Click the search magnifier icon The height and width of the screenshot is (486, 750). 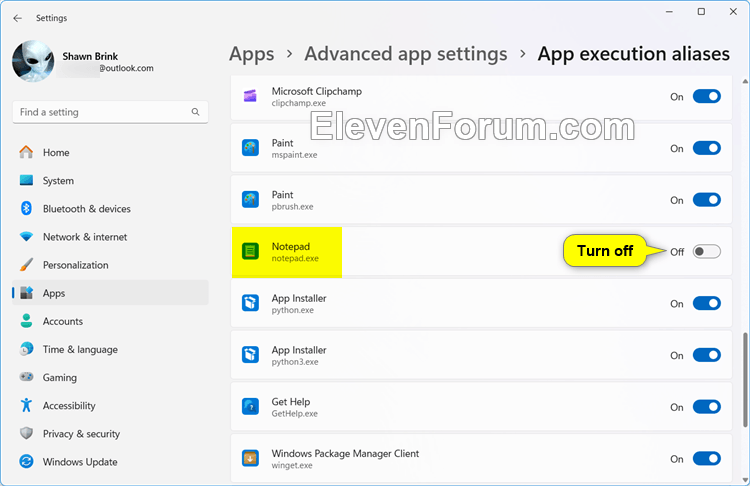[195, 112]
